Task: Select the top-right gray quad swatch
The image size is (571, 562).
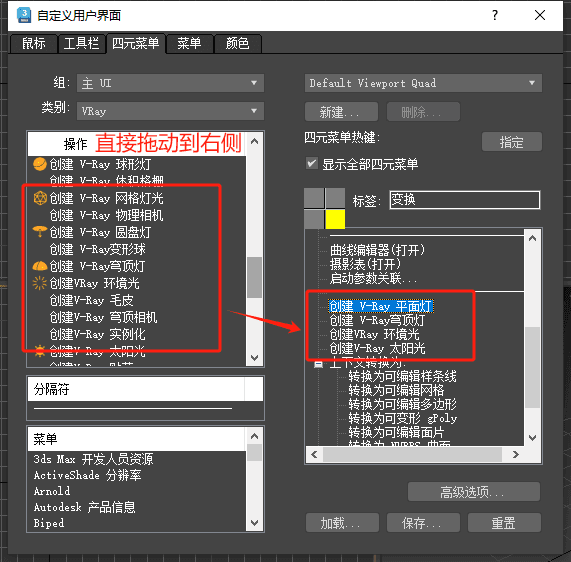Action: pyautogui.click(x=335, y=198)
